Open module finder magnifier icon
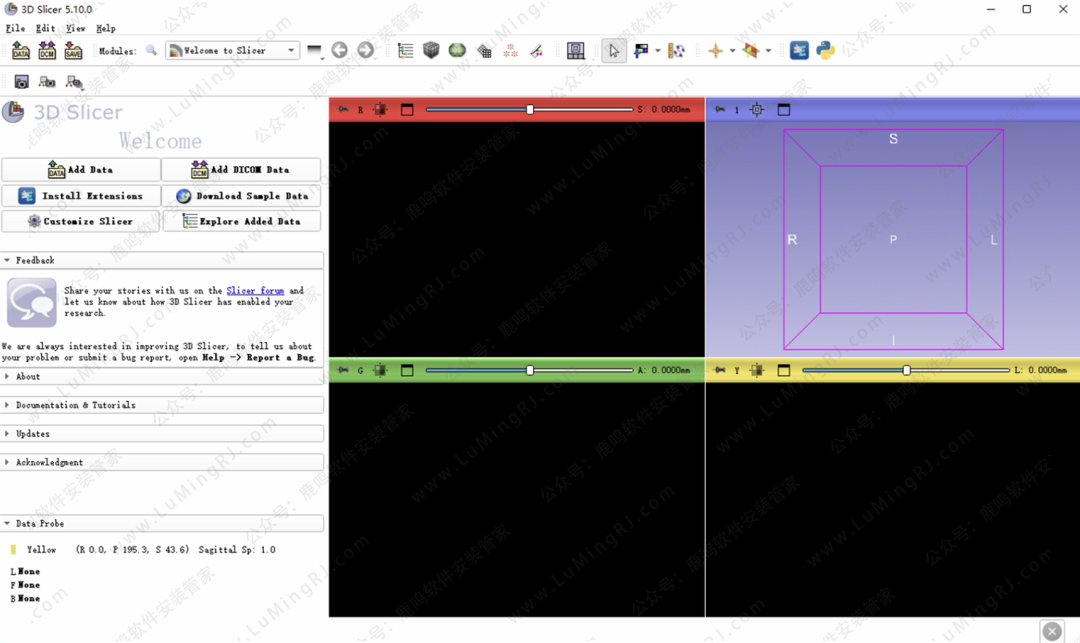The height and width of the screenshot is (643, 1080). tap(151, 51)
